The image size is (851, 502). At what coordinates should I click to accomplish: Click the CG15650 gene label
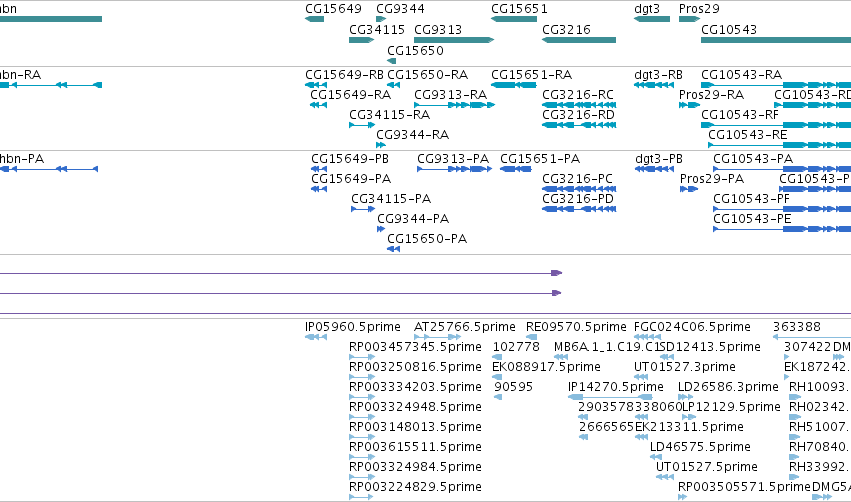[415, 50]
